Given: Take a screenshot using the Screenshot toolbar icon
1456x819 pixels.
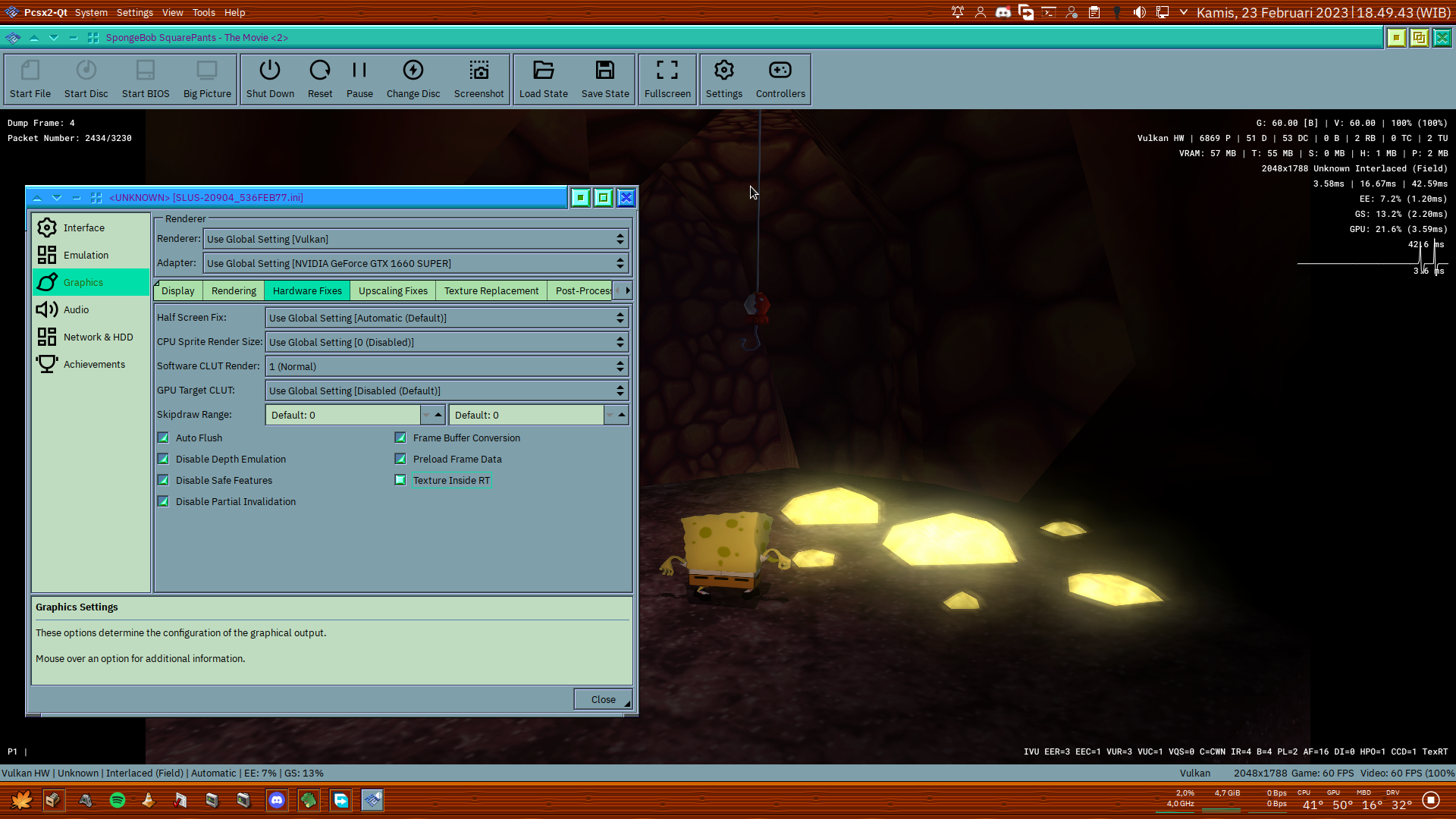Looking at the screenshot, I should point(479,79).
